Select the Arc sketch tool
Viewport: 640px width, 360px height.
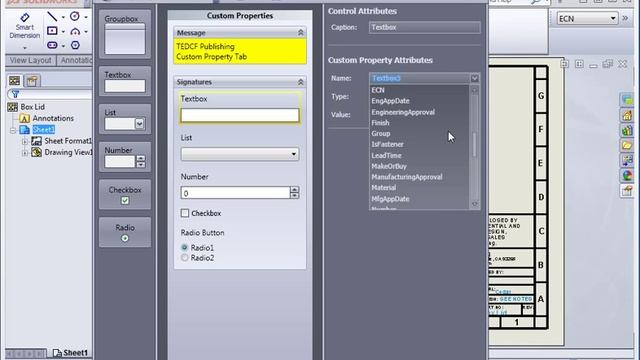75,31
